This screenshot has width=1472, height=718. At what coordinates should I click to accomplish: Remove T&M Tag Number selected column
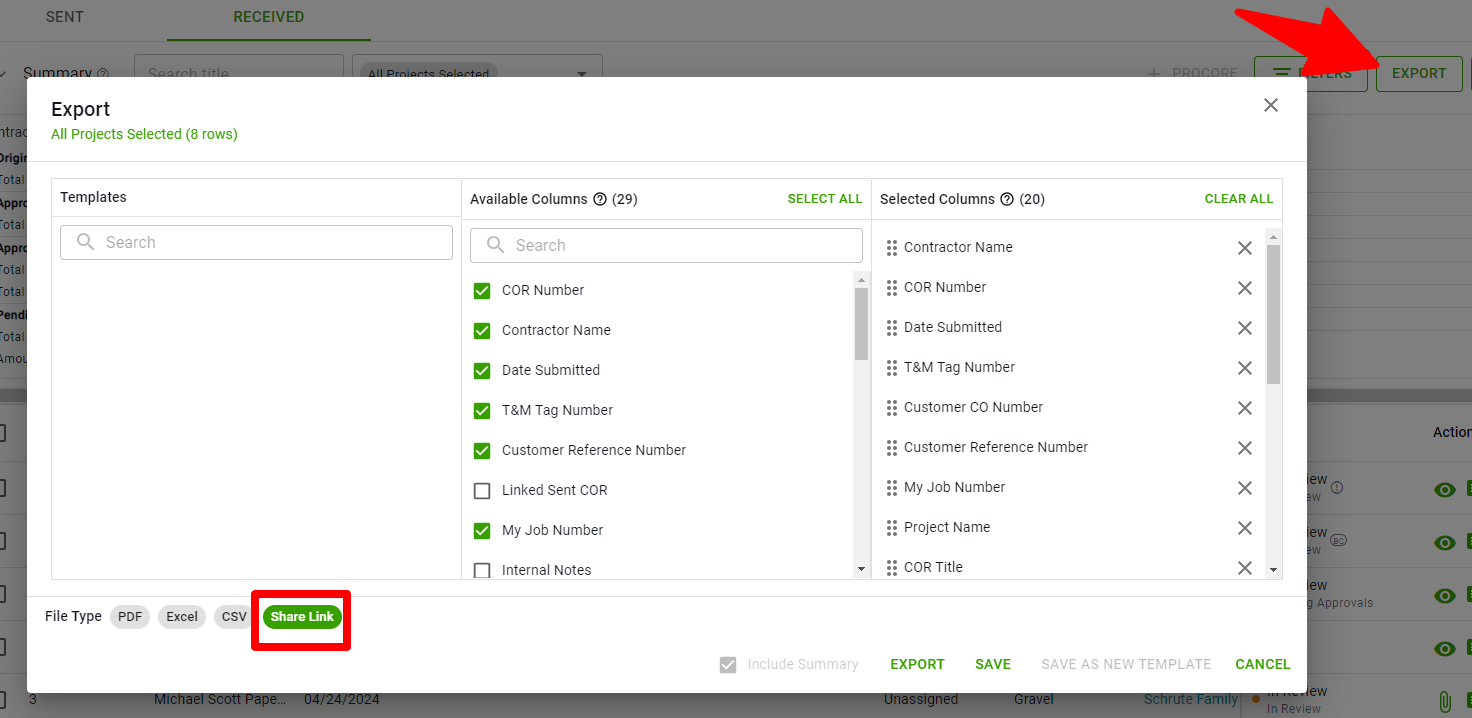1244,368
